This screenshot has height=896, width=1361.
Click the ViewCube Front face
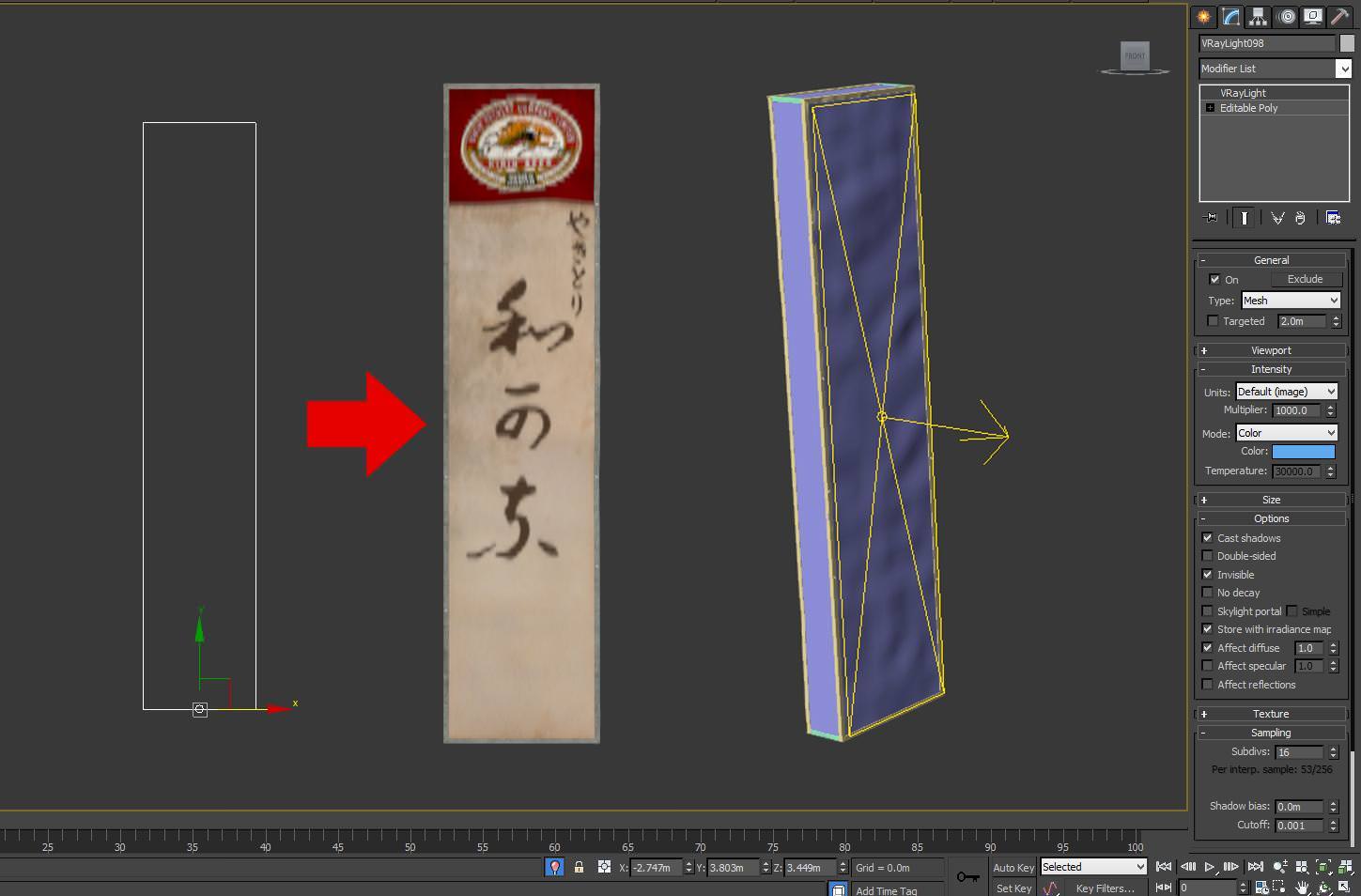click(x=1135, y=56)
